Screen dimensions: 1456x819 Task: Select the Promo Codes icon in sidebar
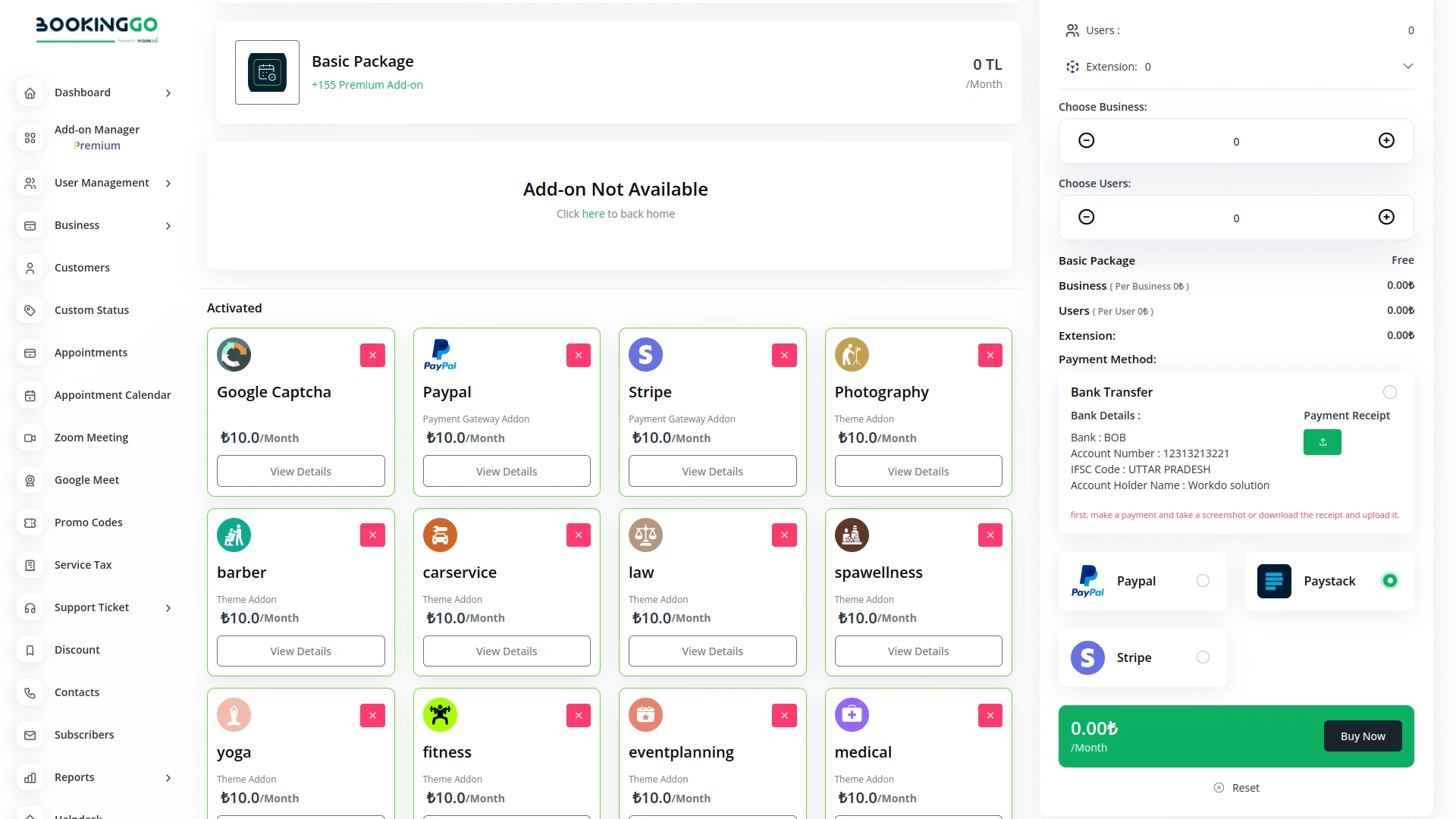(x=30, y=522)
